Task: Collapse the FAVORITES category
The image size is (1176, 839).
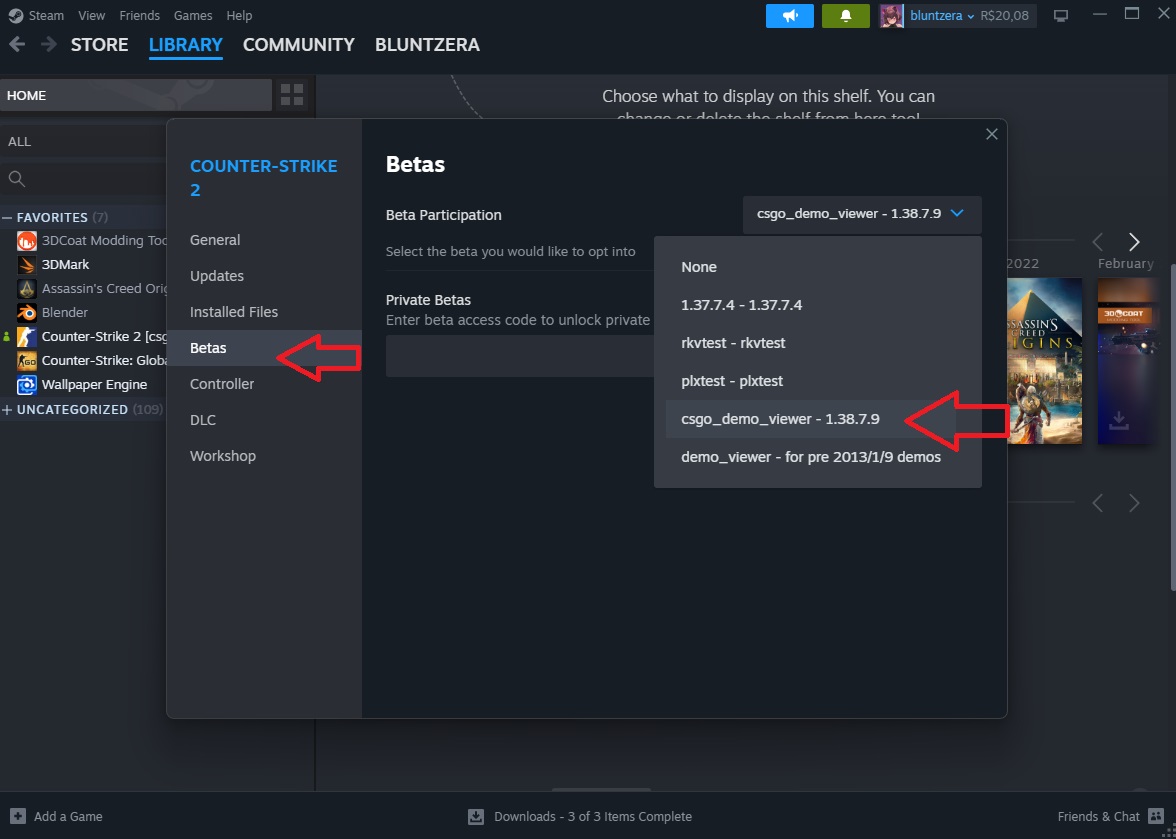Action: click(8, 217)
